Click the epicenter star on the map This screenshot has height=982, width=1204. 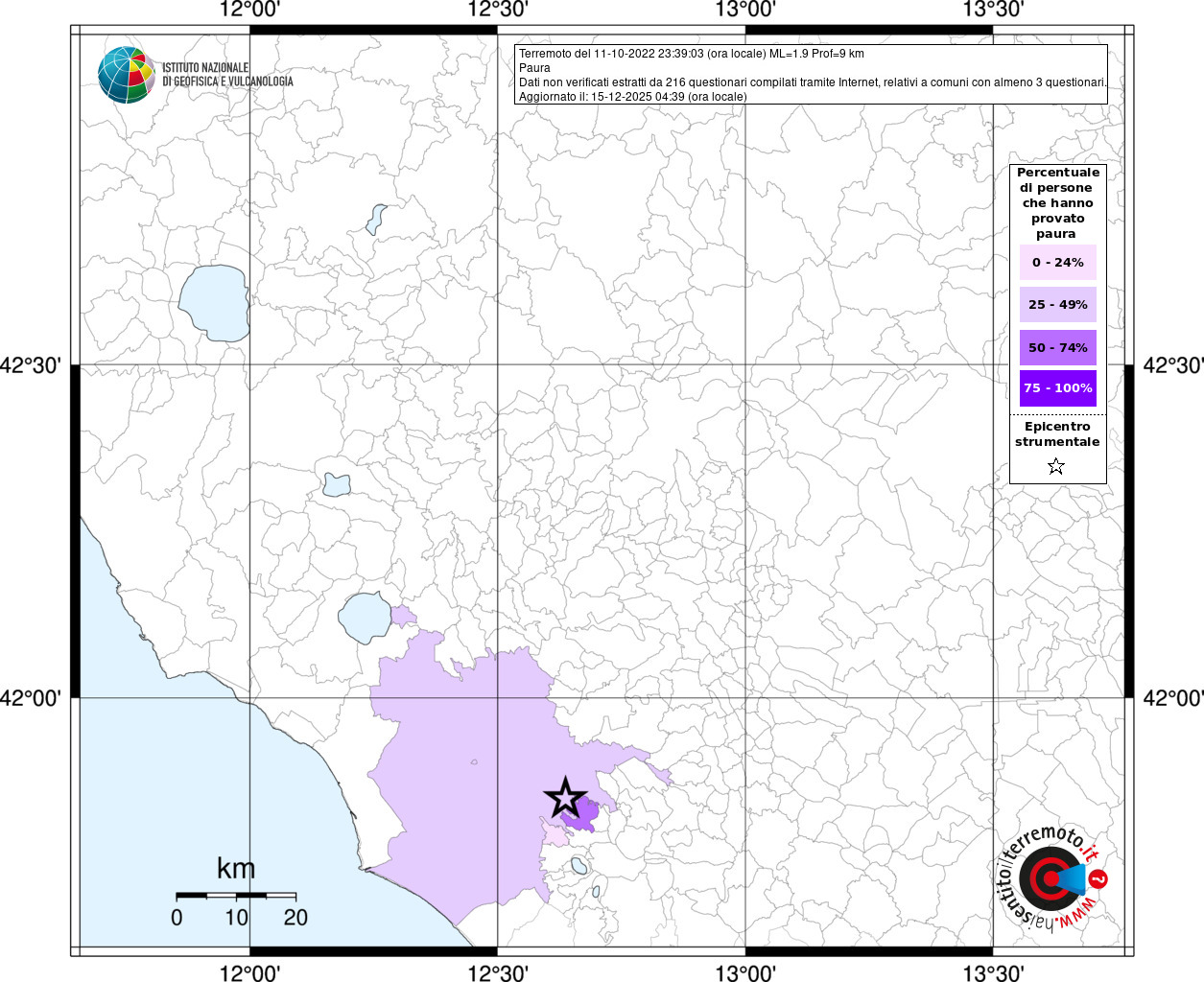tap(565, 797)
